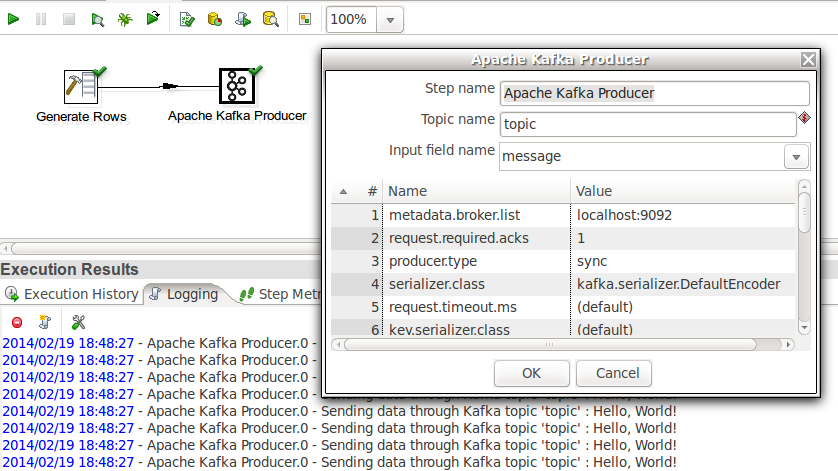Image resolution: width=838 pixels, height=471 pixels.
Task: Select the kafka.serializer.DefaultEncoder value cell
Action: point(683,284)
